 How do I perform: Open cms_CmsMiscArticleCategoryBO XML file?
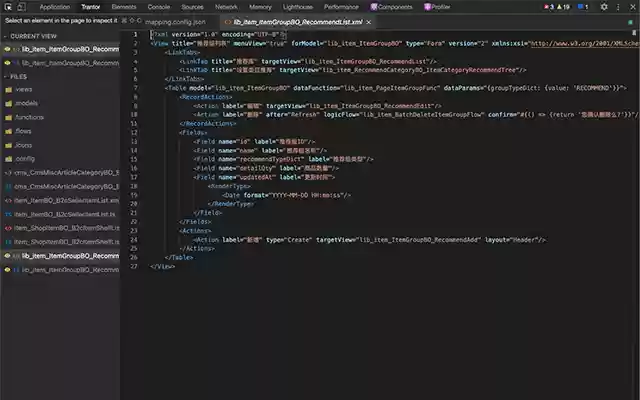pos(67,173)
